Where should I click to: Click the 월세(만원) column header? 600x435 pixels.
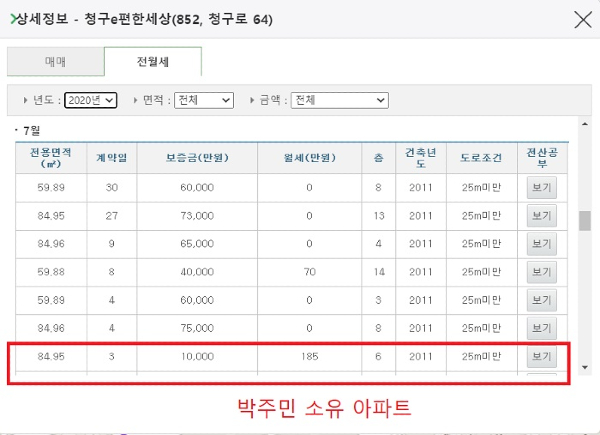tap(309, 158)
